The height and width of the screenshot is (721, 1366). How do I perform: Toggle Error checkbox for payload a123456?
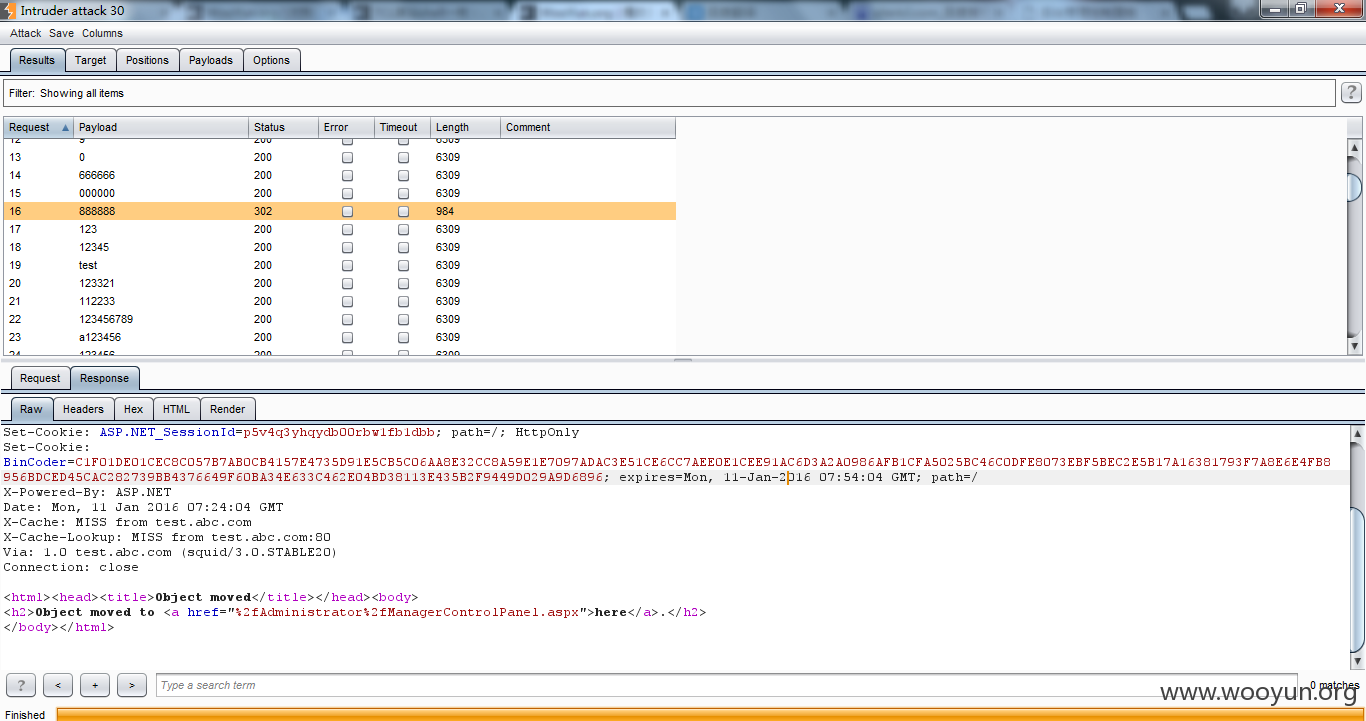click(x=347, y=337)
